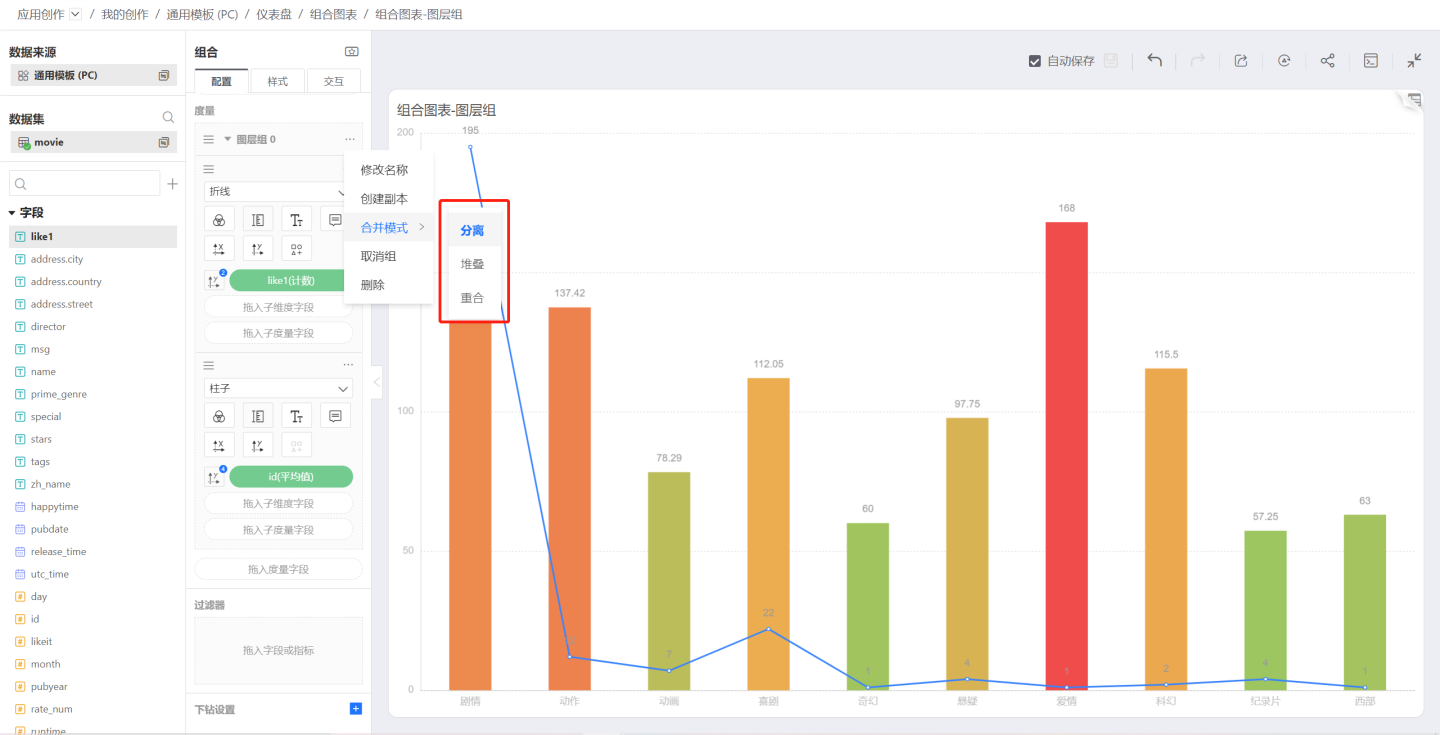Open the console panel icon in toolbar
Screen dimensions: 1440x735
pos(1371,61)
